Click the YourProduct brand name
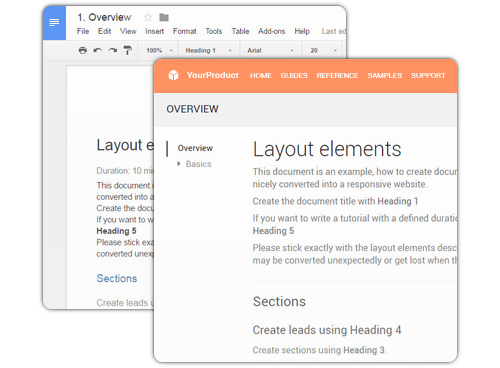500x368 pixels. click(x=213, y=75)
